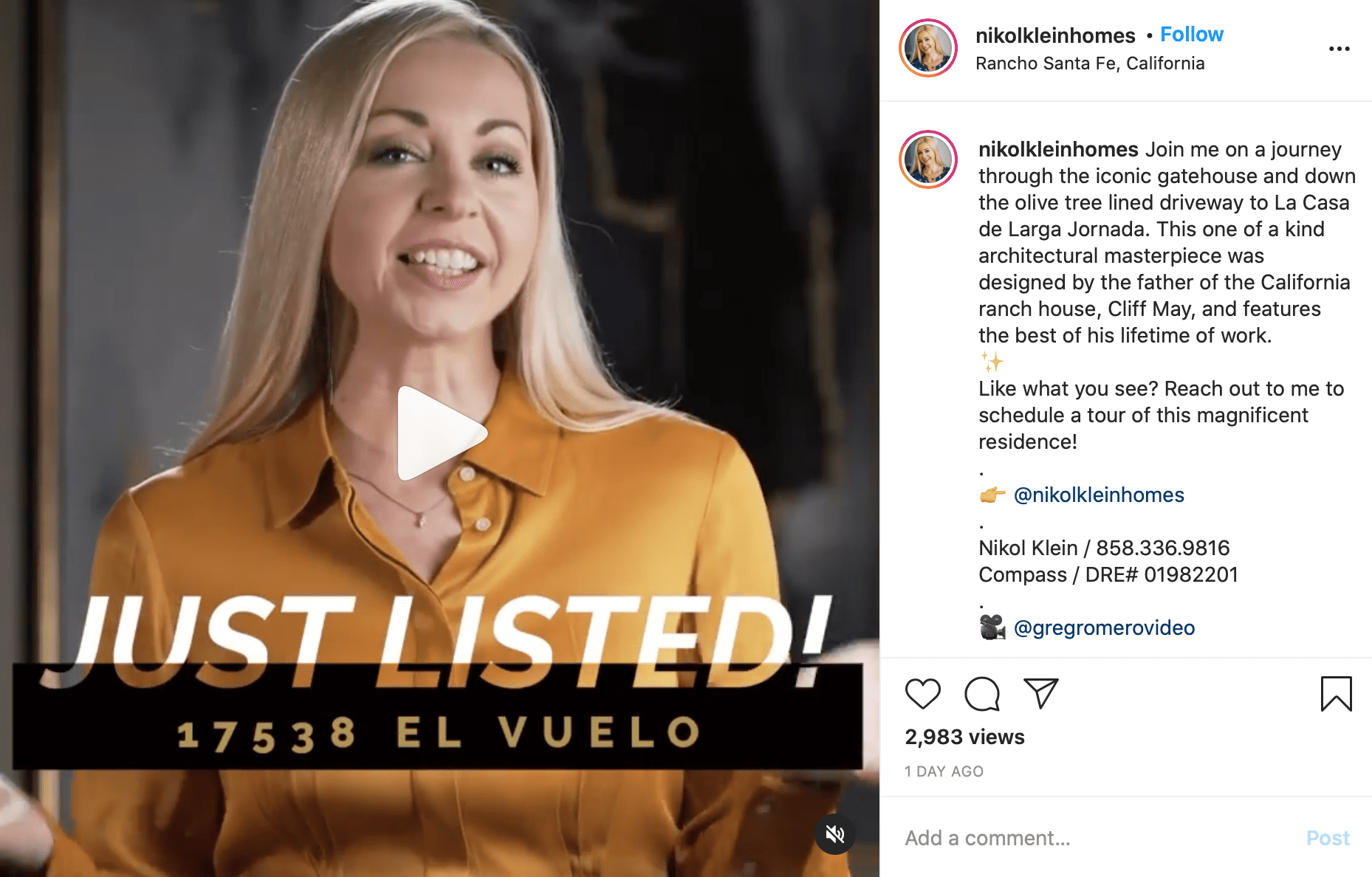Visit the @gregromerovideo mention link

1104,627
